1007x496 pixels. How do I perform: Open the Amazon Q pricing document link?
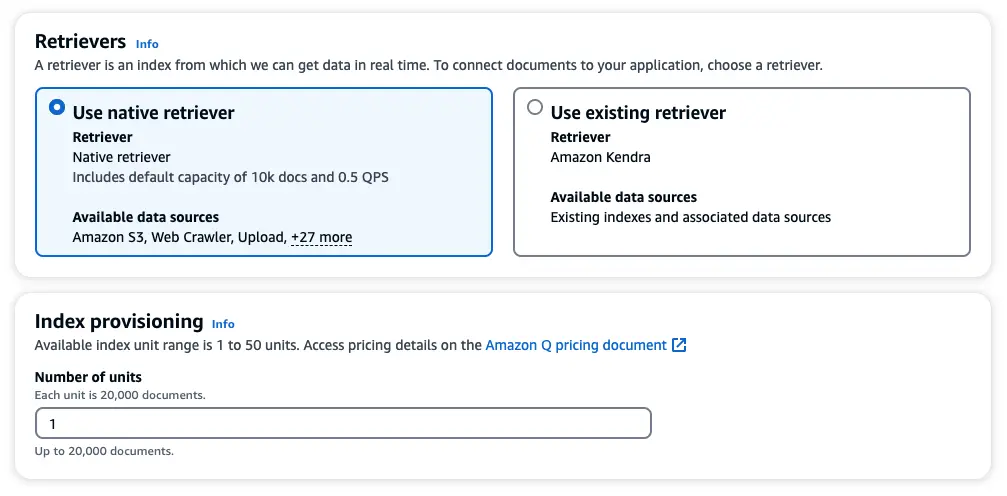(576, 345)
